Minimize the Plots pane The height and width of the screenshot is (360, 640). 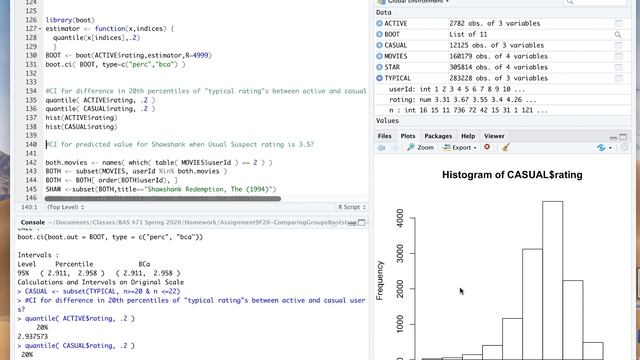(x=613, y=138)
